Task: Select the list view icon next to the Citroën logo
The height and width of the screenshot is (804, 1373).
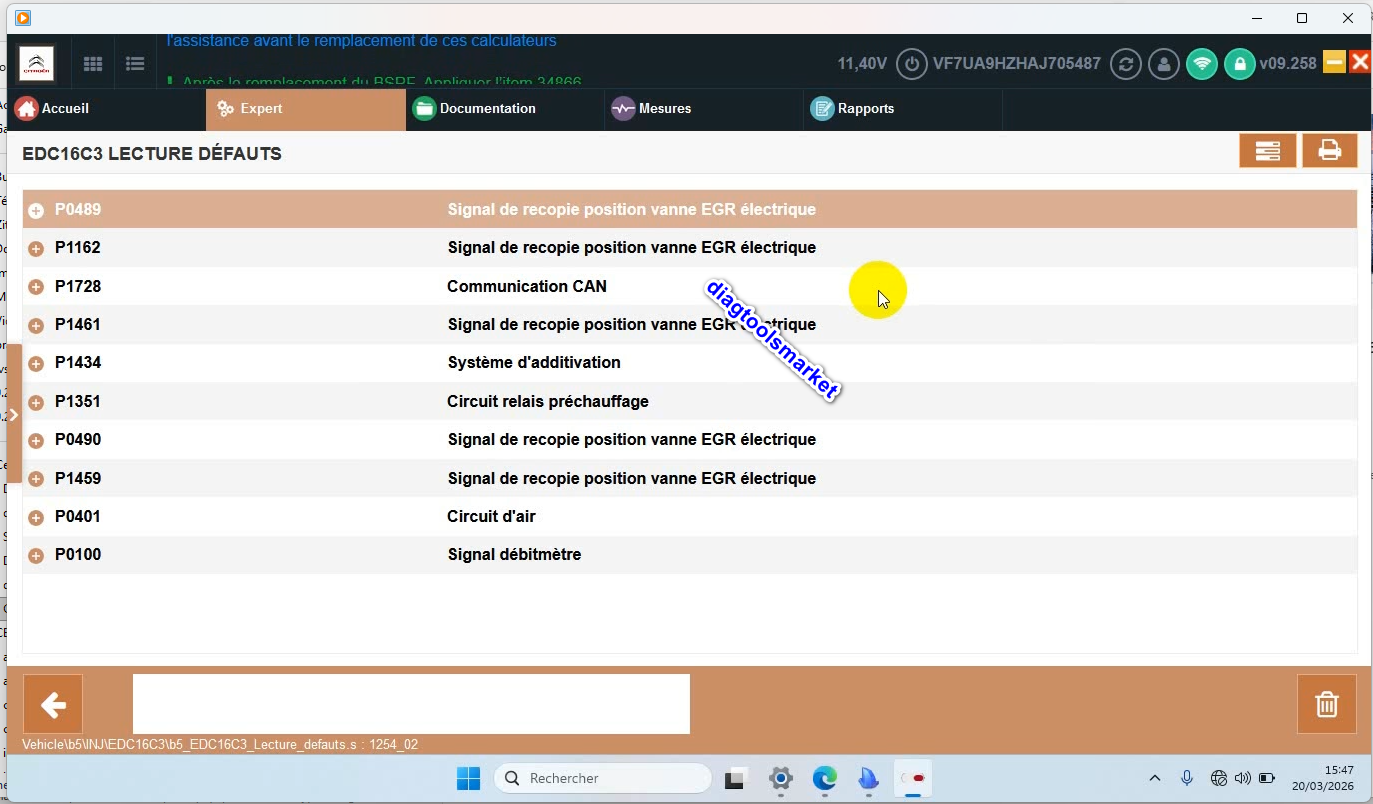Action: [134, 63]
